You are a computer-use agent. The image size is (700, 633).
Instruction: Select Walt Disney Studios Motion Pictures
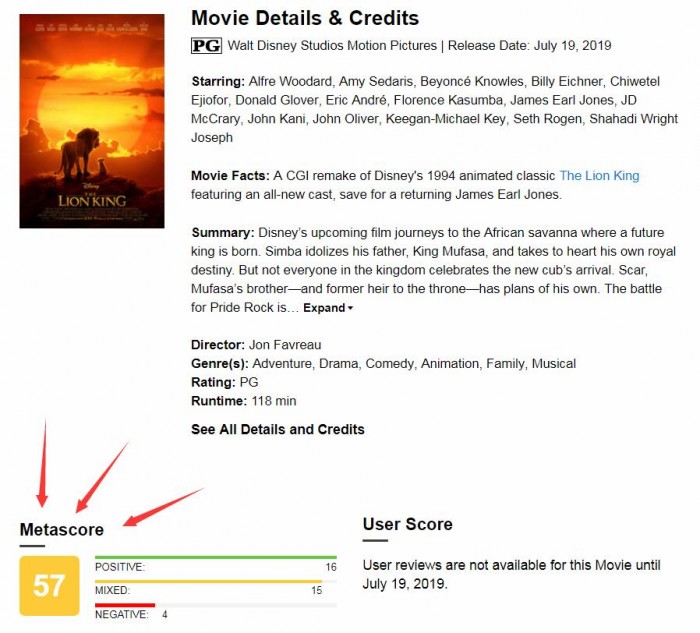click(x=332, y=46)
